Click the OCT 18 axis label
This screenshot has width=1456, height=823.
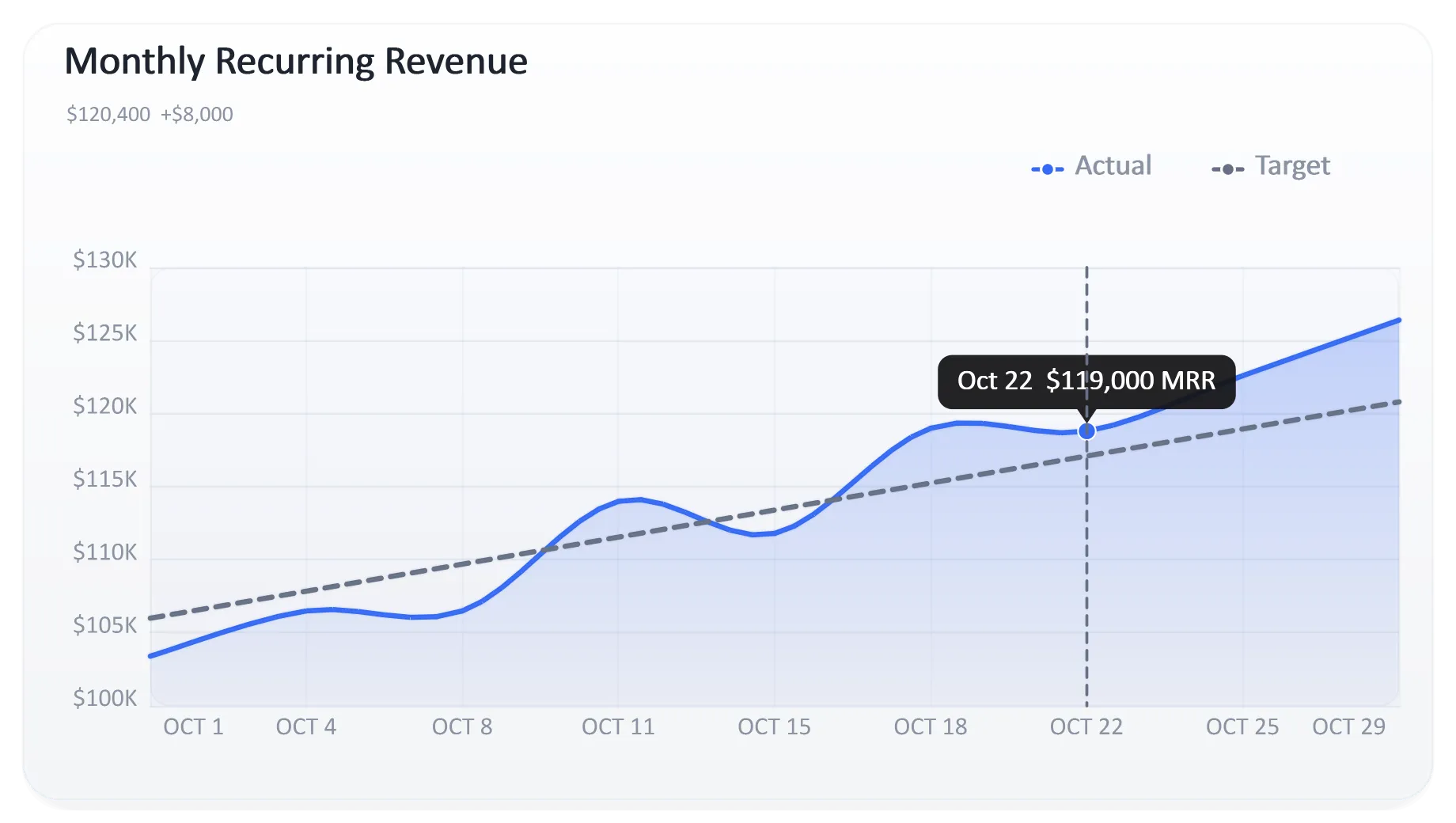pyautogui.click(x=931, y=726)
